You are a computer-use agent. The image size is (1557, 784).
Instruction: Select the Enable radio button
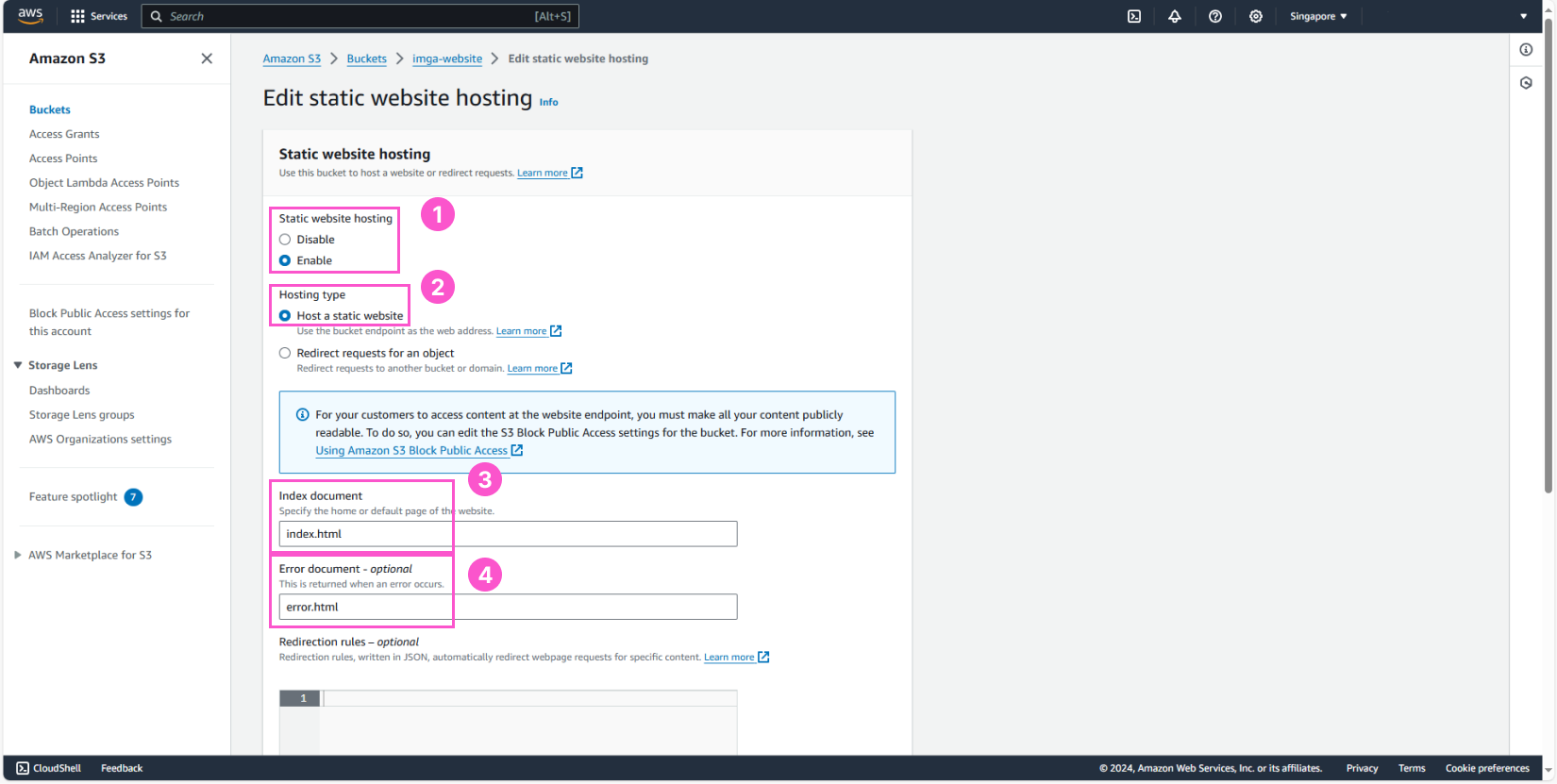click(x=285, y=260)
